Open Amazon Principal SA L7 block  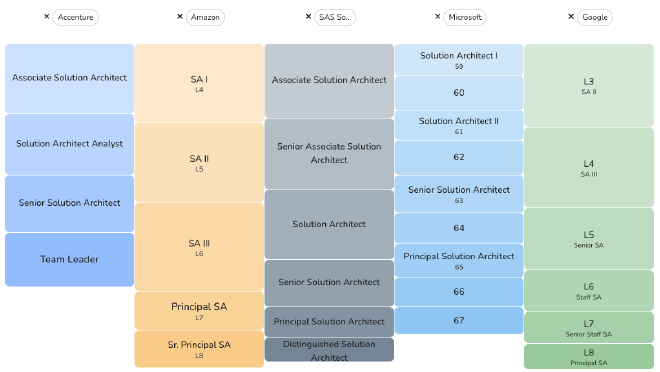pos(199,311)
